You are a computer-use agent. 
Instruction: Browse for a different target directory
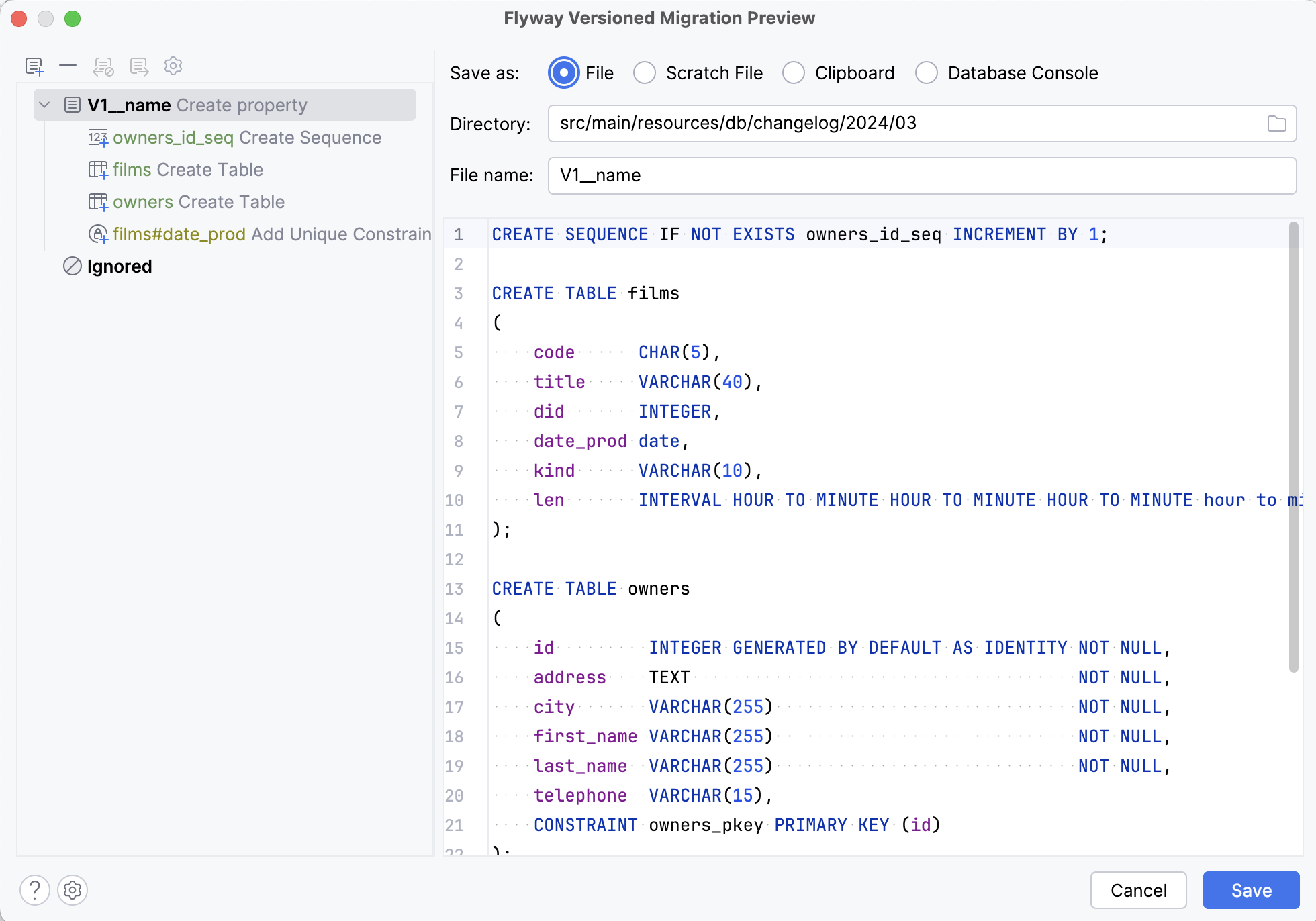pos(1278,123)
